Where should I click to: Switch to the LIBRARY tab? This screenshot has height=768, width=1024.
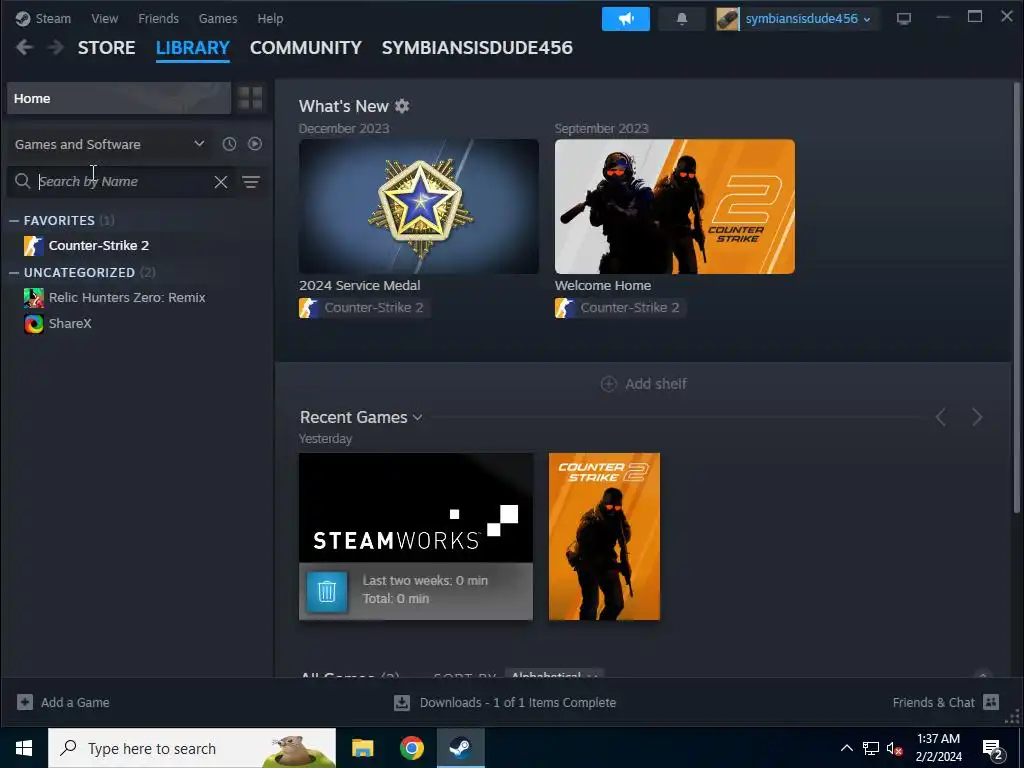click(x=193, y=48)
